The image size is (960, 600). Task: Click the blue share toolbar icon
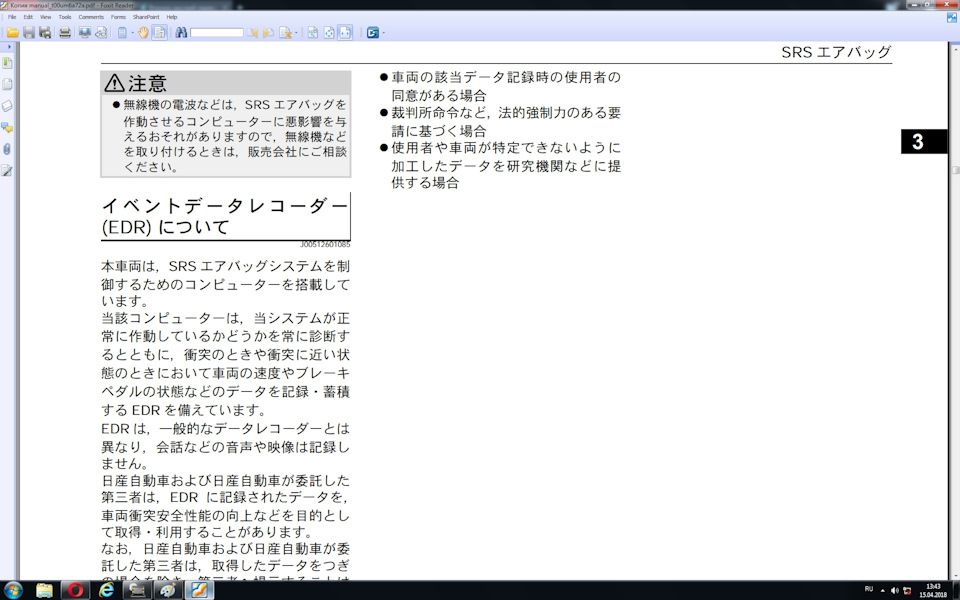pyautogui.click(x=372, y=33)
